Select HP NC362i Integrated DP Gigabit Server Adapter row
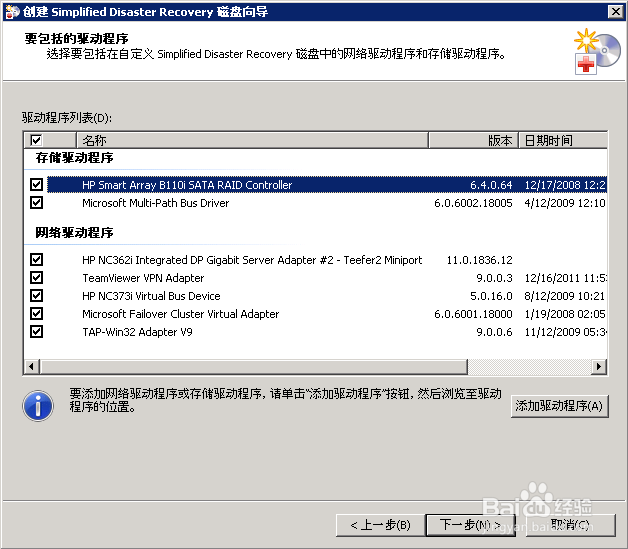Image resolution: width=628 pixels, height=549 pixels. click(x=327, y=259)
